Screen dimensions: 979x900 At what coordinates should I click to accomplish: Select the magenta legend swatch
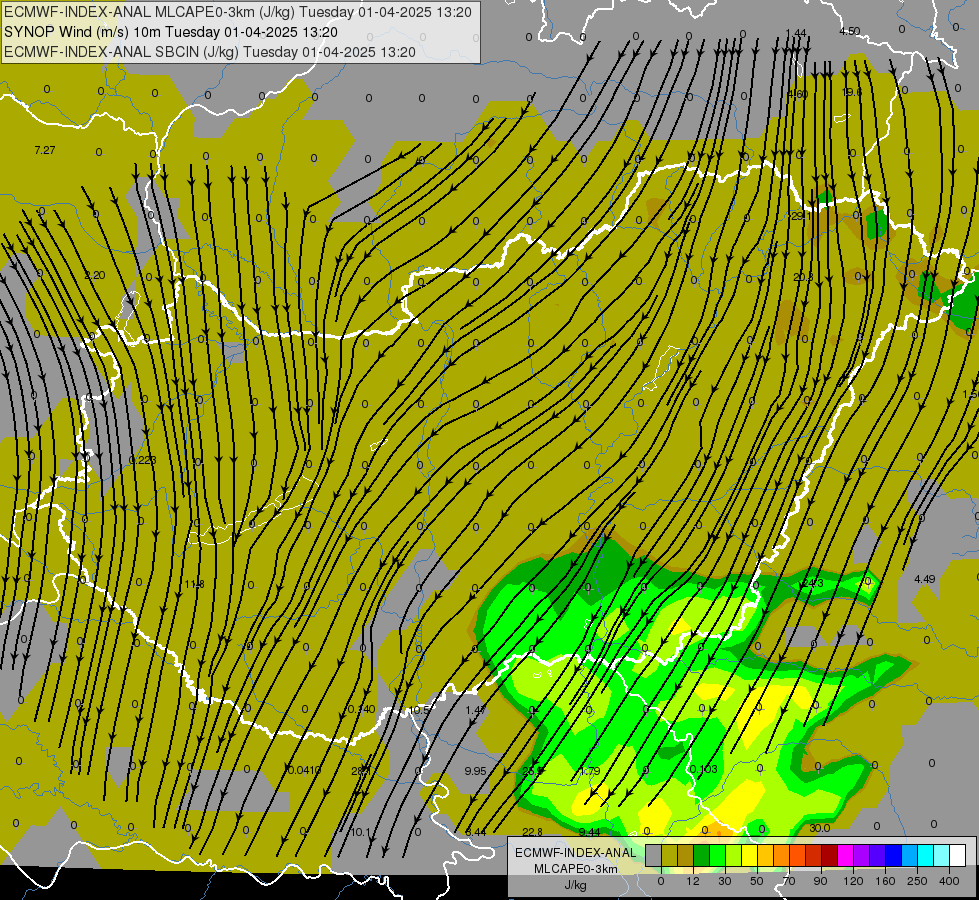[846, 856]
